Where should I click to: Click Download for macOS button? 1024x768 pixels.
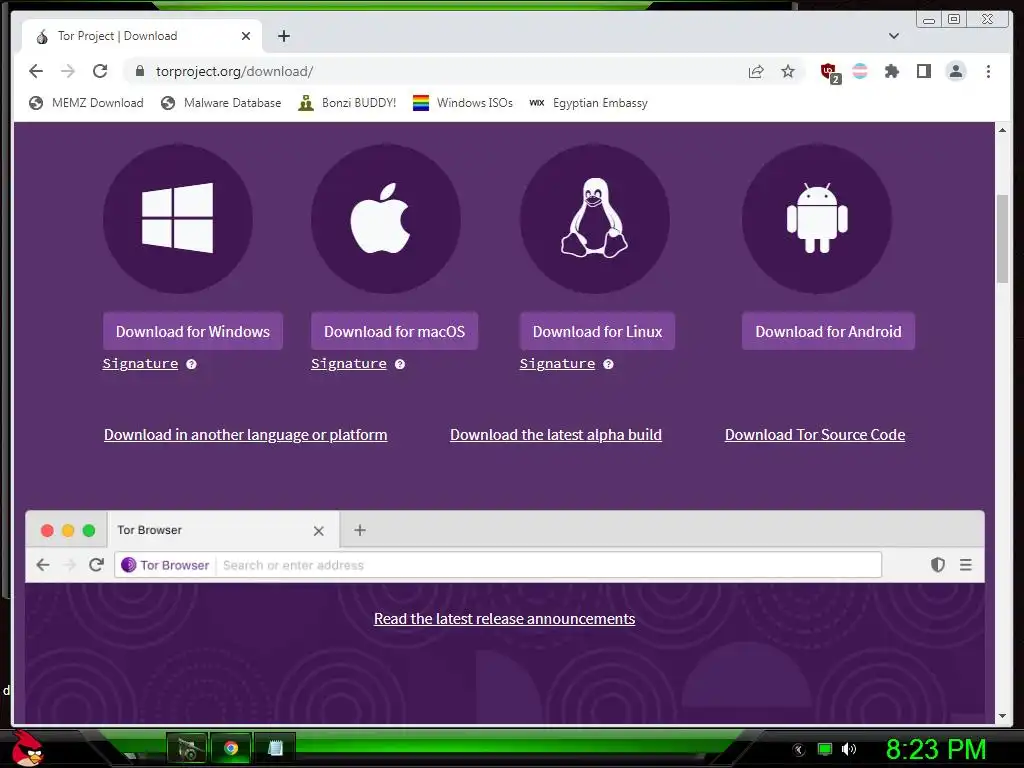(394, 331)
